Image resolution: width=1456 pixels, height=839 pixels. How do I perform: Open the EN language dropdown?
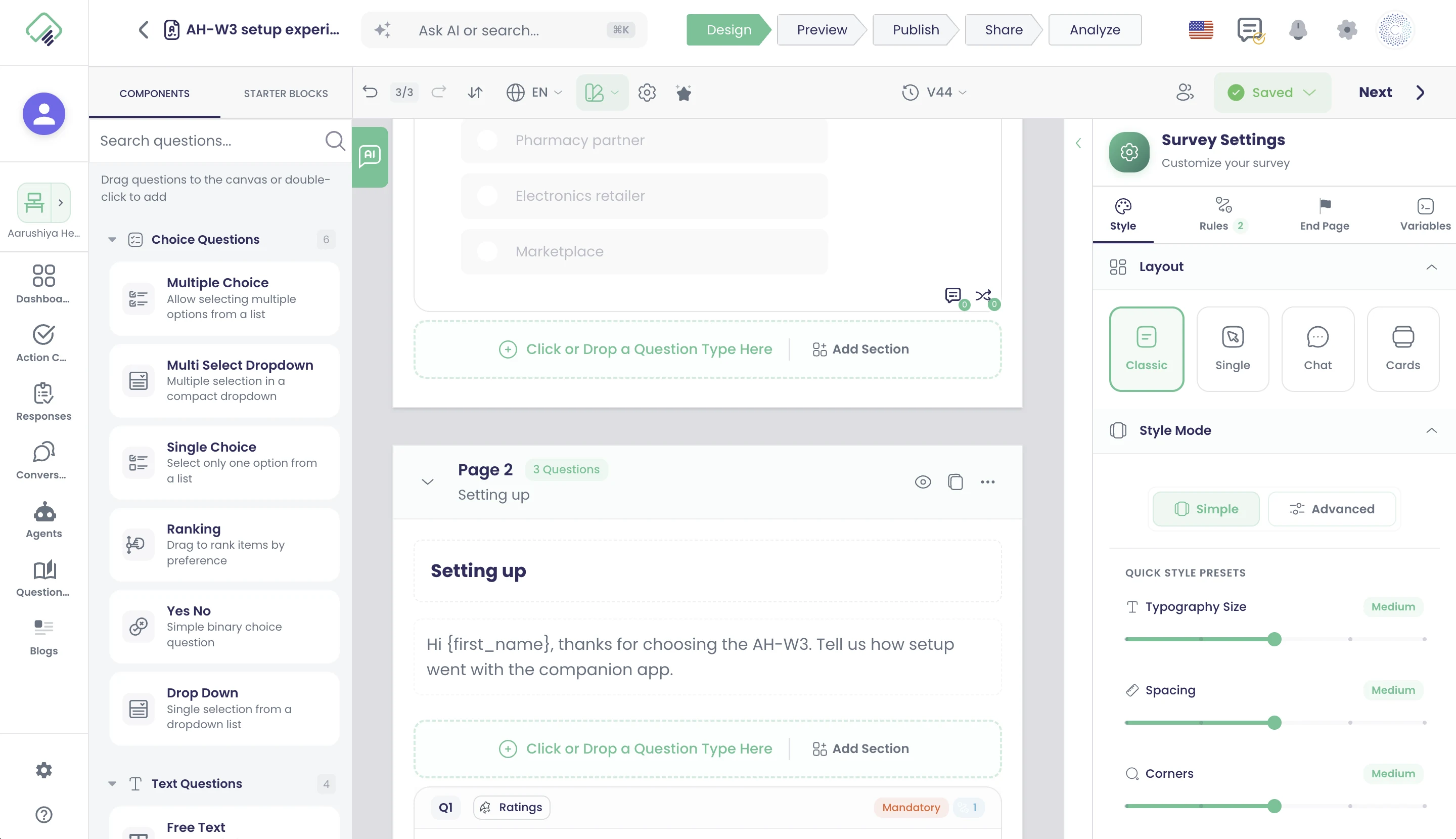(534, 92)
